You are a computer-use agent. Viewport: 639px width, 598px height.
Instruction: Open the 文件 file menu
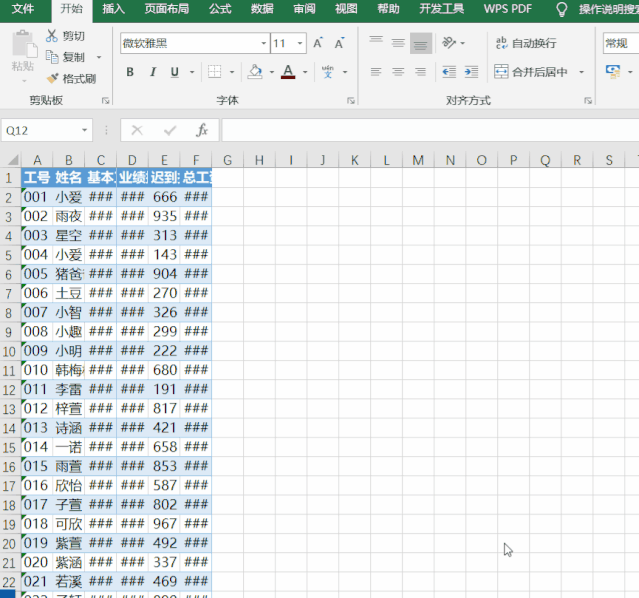tap(23, 9)
